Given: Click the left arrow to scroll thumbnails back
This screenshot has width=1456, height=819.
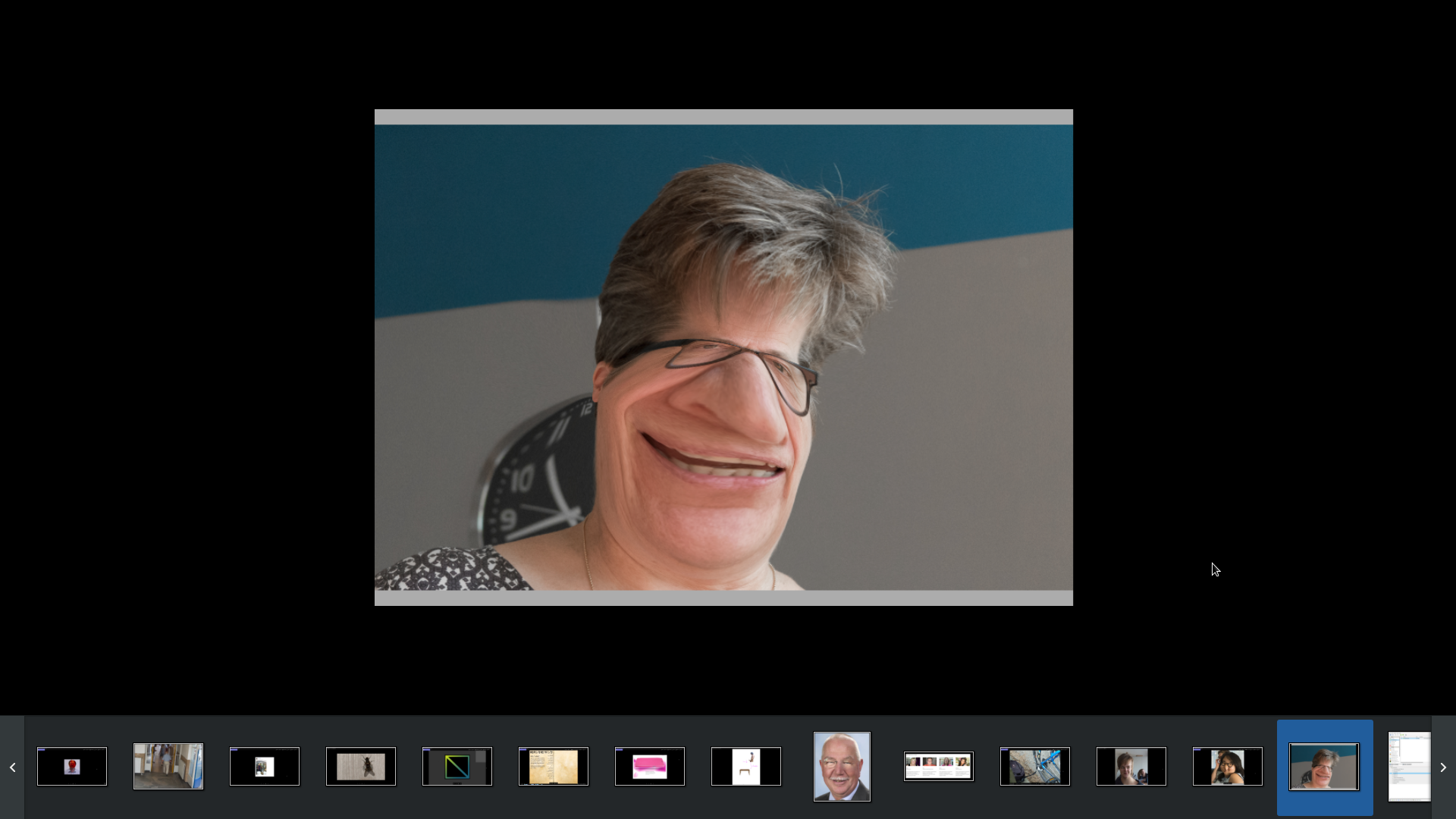Looking at the screenshot, I should point(12,767).
